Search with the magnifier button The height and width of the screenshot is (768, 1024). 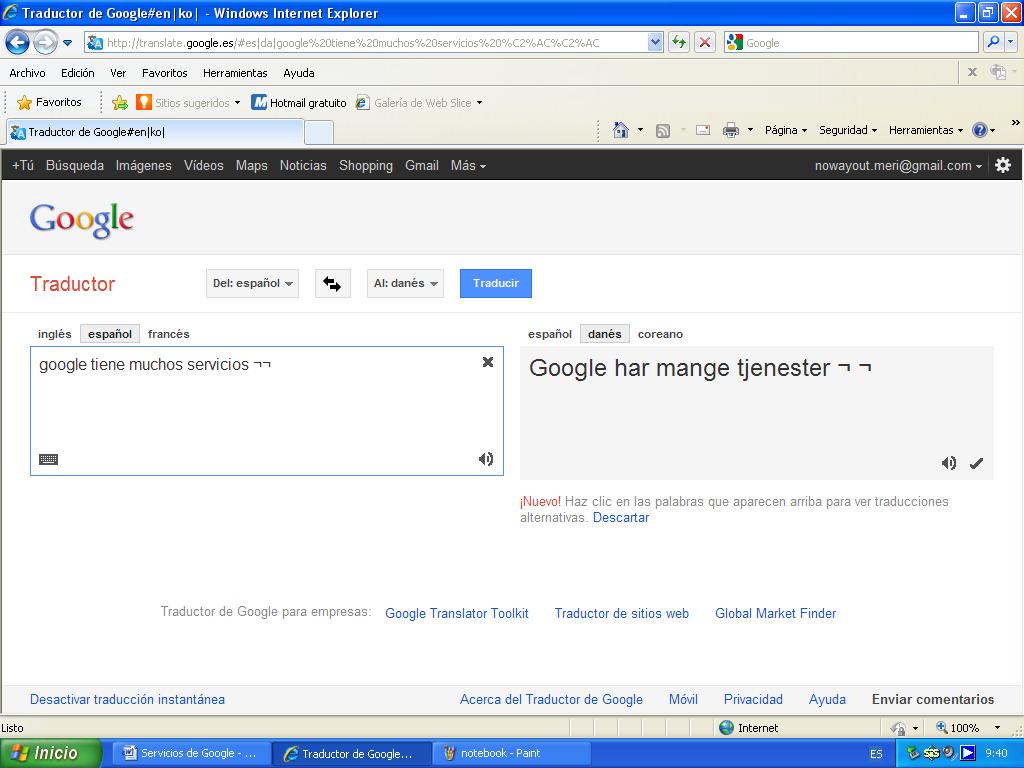[x=993, y=42]
